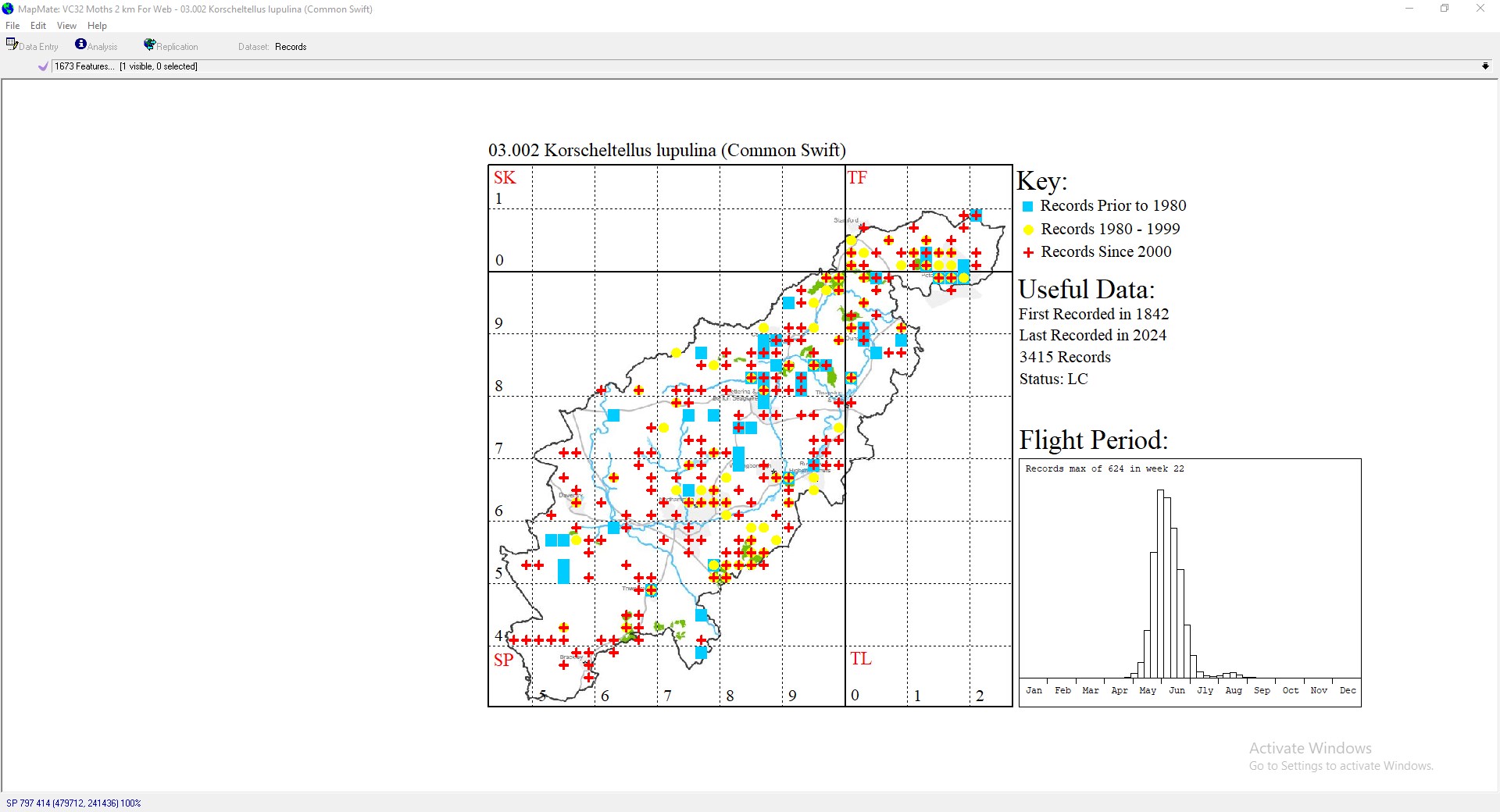The width and height of the screenshot is (1500, 812).
Task: Open the Edit menu
Action: tap(38, 26)
